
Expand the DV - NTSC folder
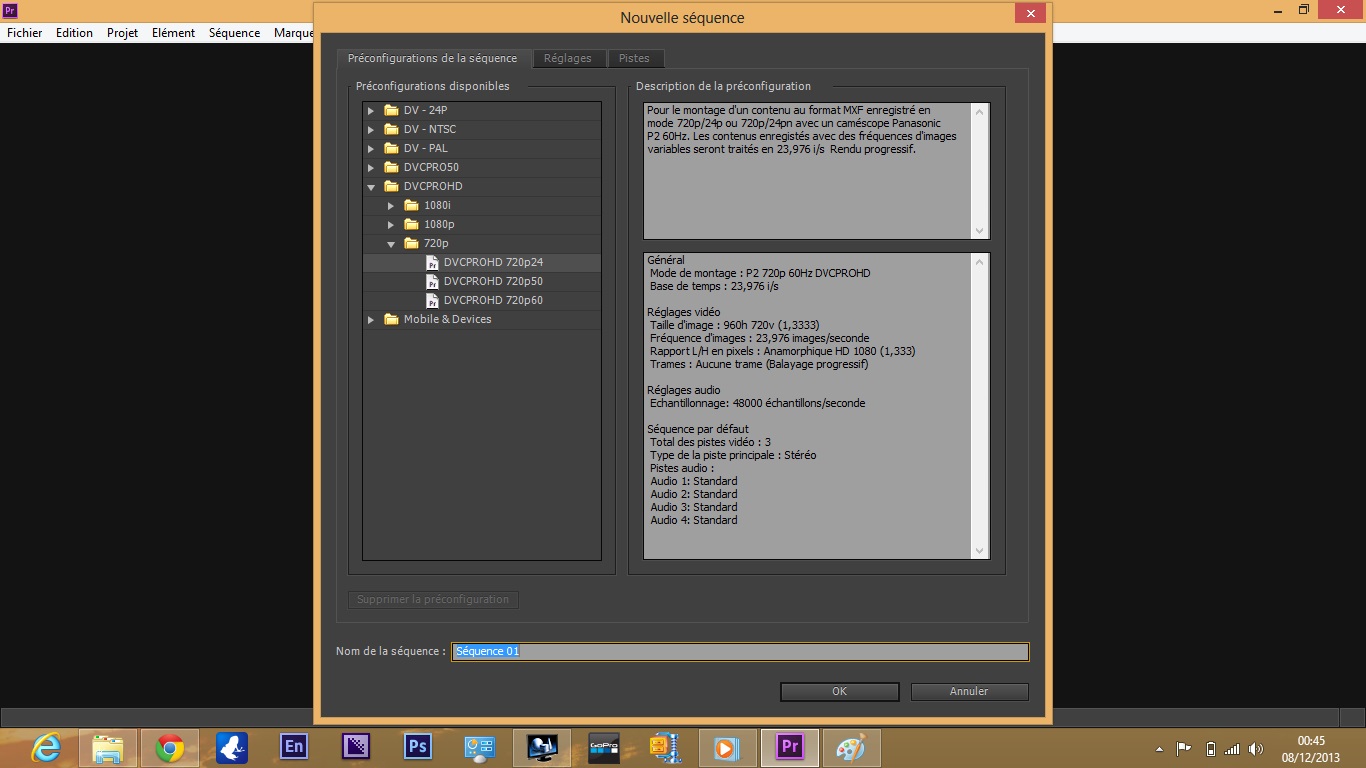[371, 130]
